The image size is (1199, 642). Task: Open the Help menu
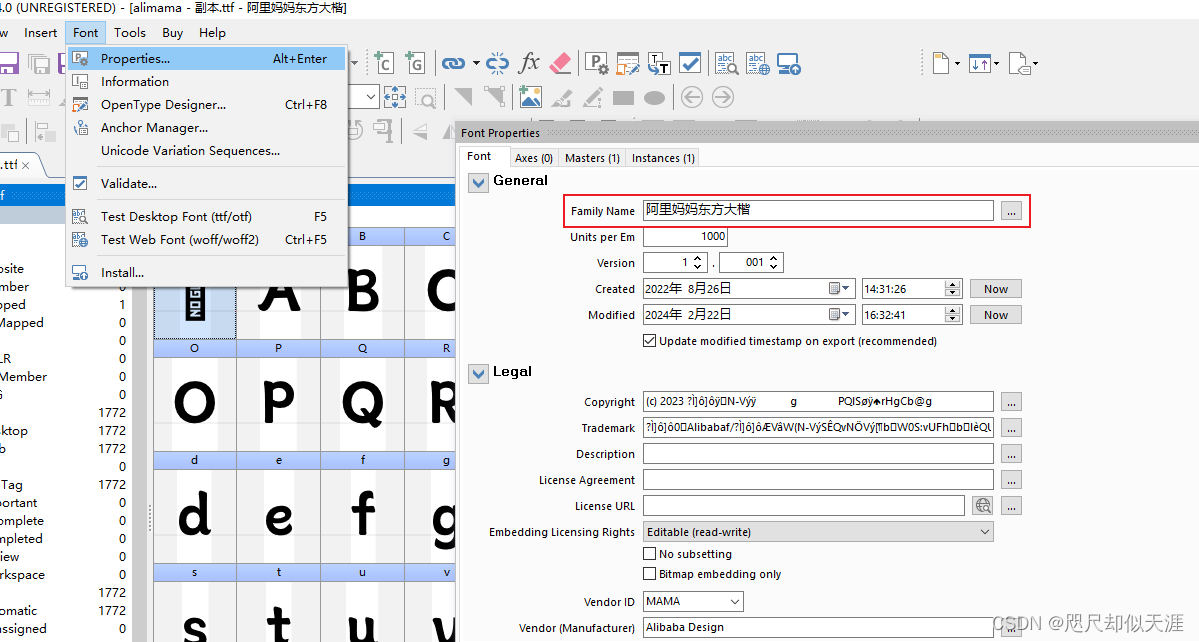212,33
